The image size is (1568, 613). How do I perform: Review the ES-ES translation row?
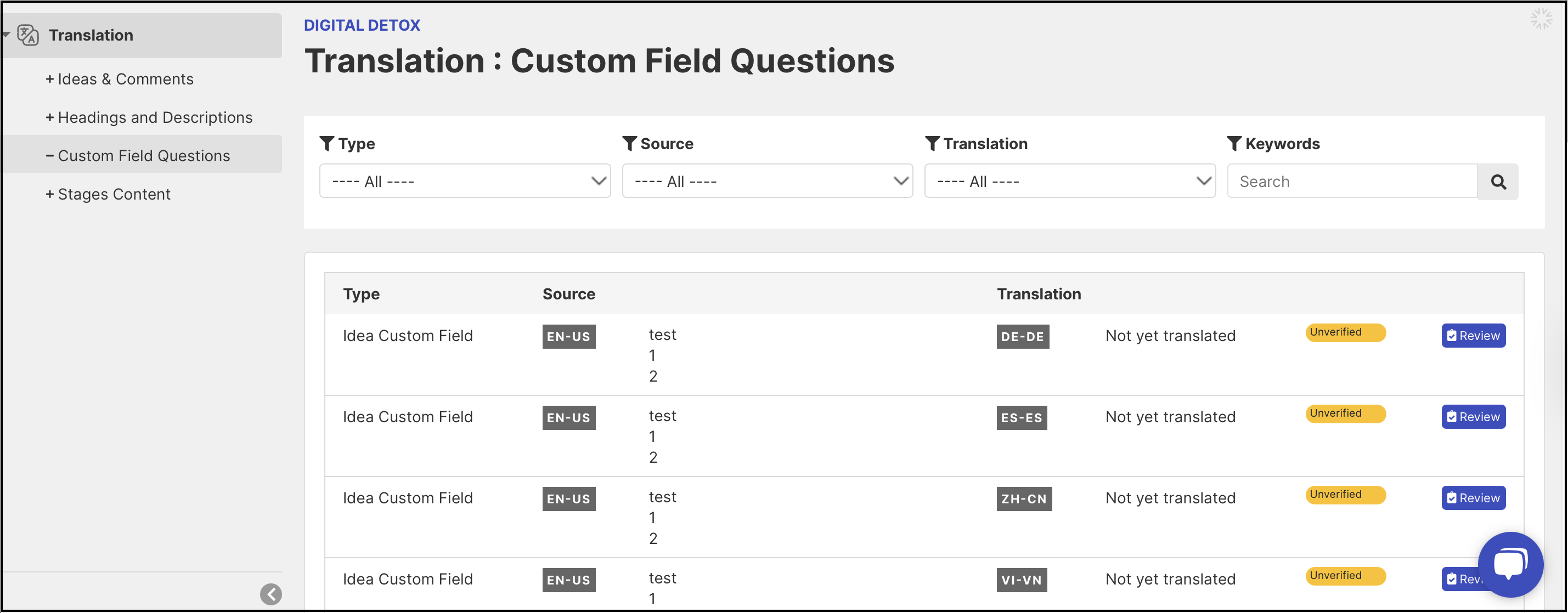point(1473,417)
